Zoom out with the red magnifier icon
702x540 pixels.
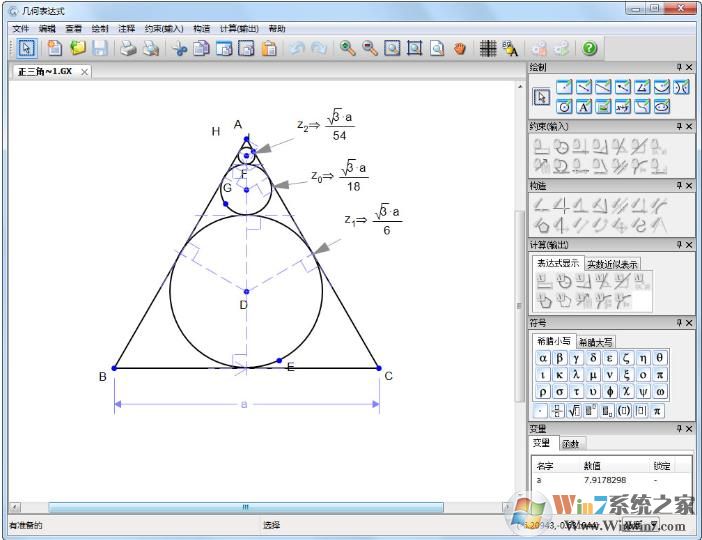pyautogui.click(x=370, y=48)
